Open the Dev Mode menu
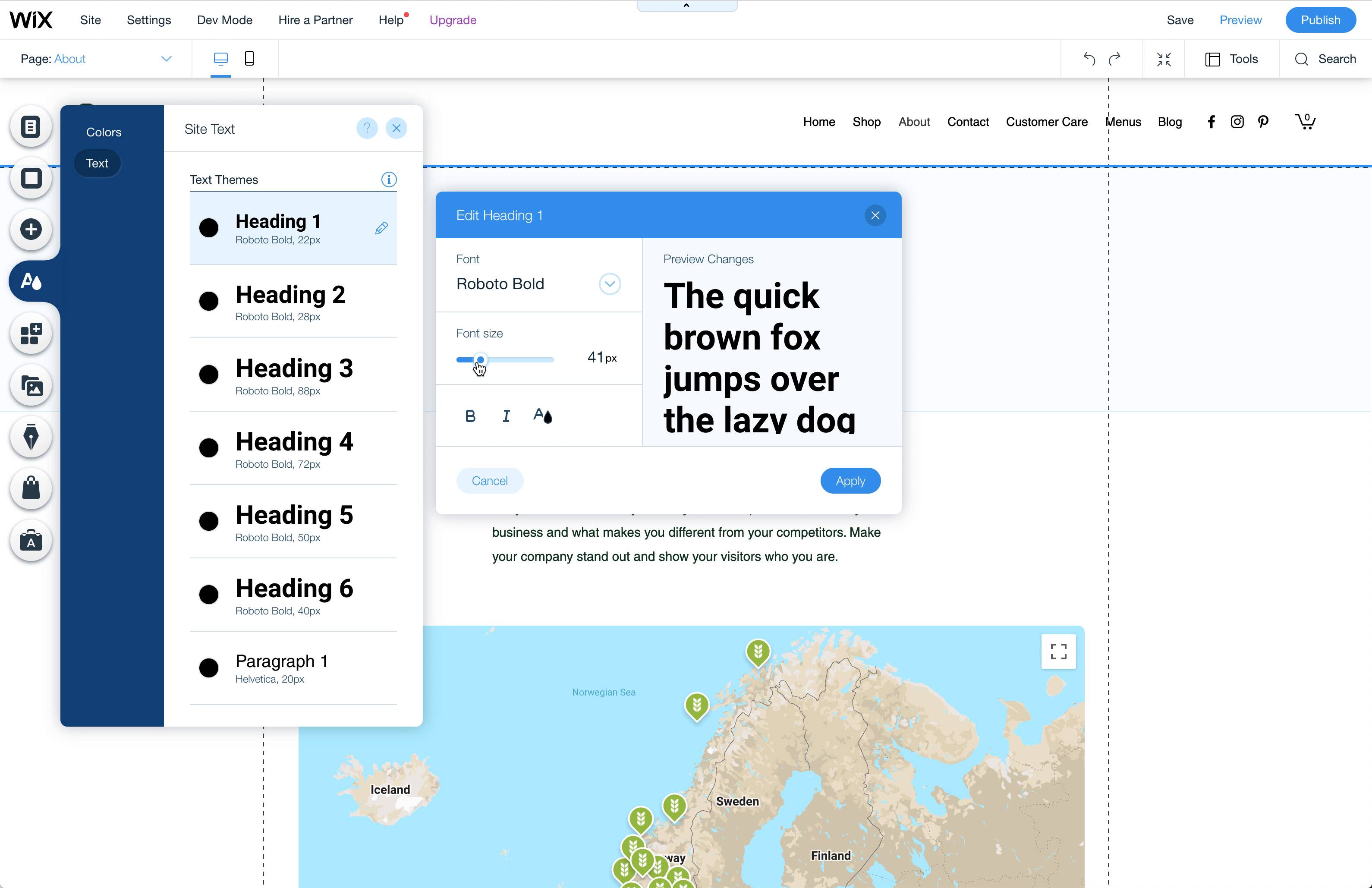 [224, 20]
